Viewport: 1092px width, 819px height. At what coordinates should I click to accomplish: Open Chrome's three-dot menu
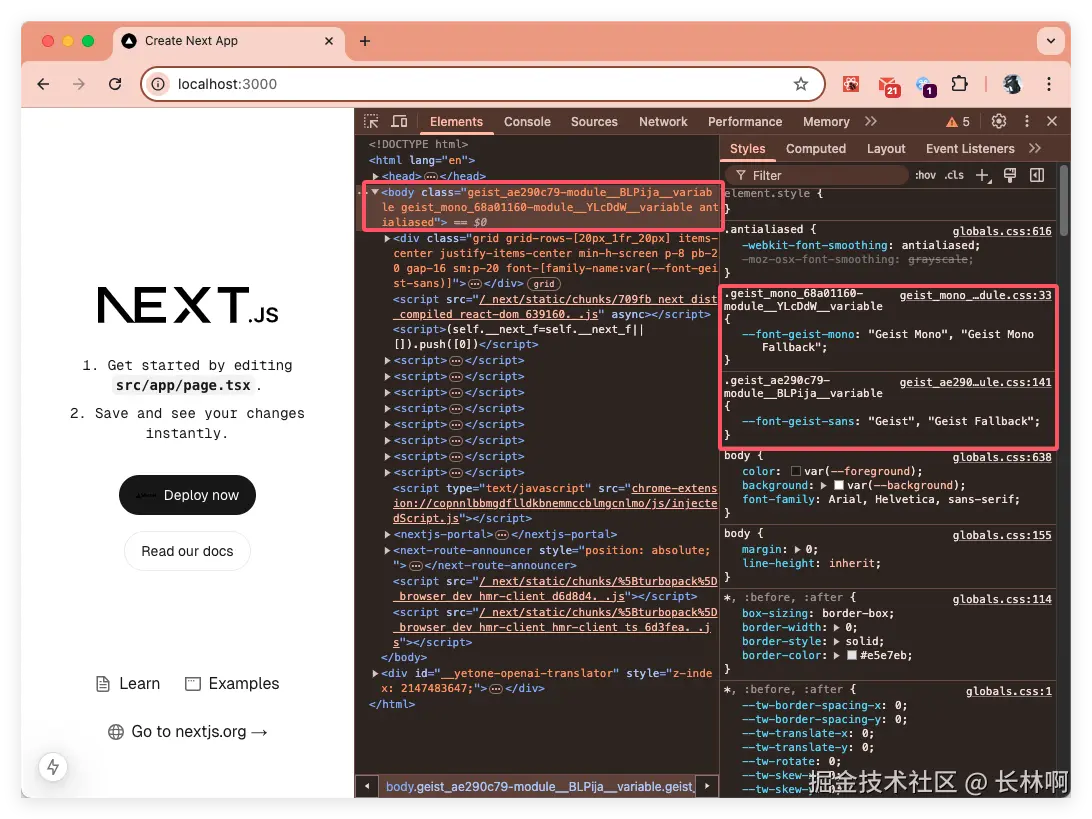click(x=1049, y=84)
